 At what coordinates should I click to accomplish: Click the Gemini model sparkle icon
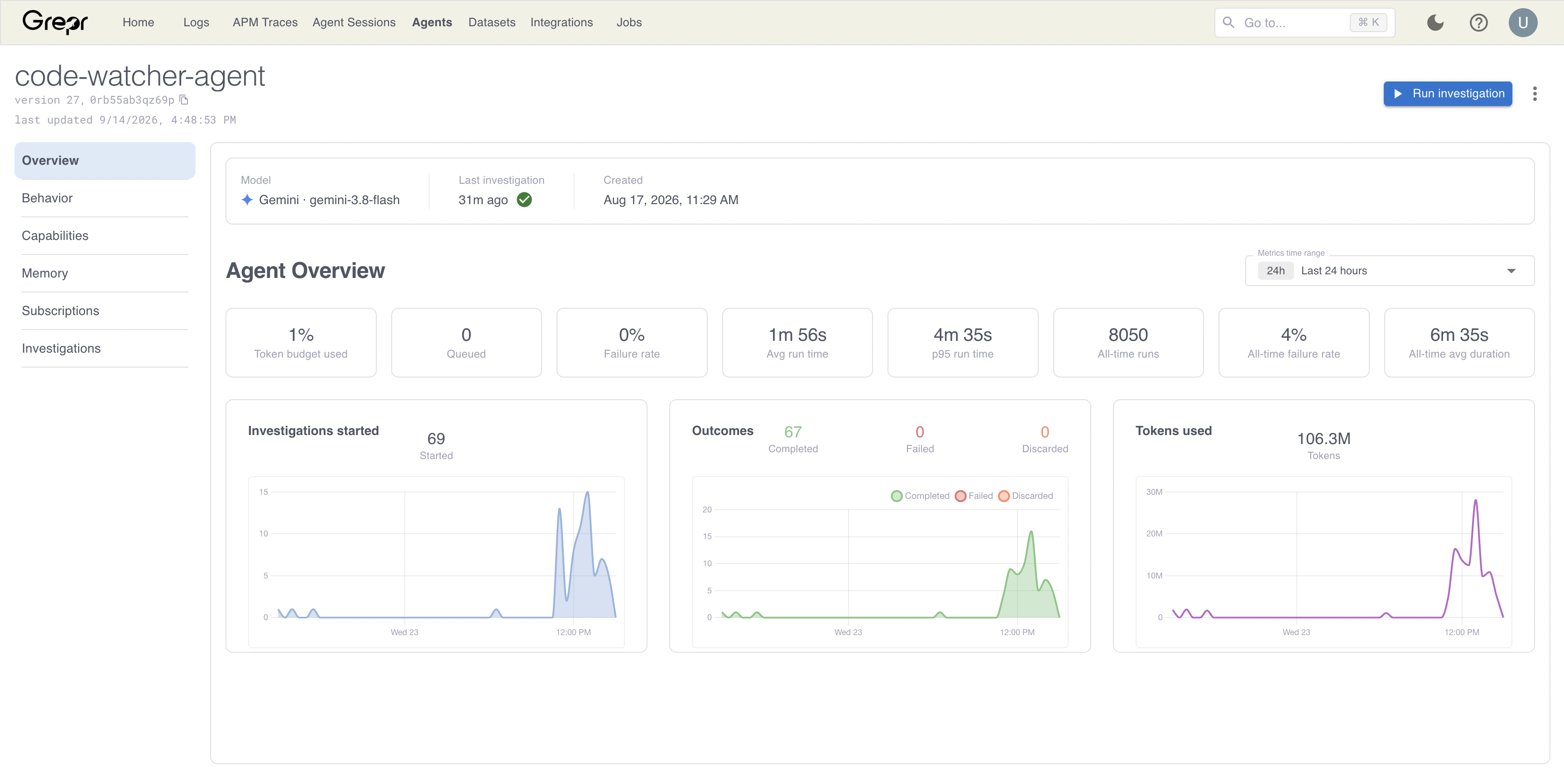tap(247, 200)
